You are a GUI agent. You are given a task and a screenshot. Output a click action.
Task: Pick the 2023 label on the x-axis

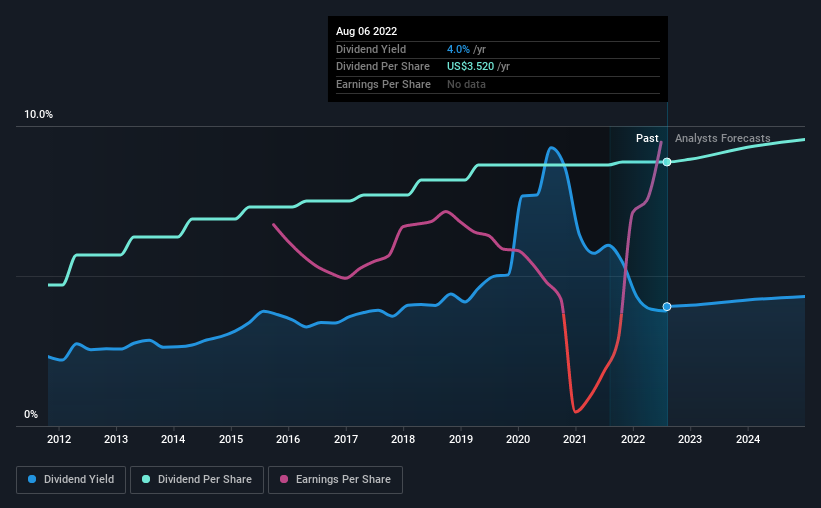tap(690, 439)
